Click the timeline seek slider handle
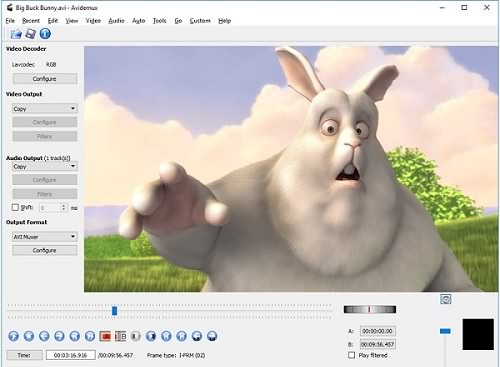500x367 pixels. tap(114, 311)
